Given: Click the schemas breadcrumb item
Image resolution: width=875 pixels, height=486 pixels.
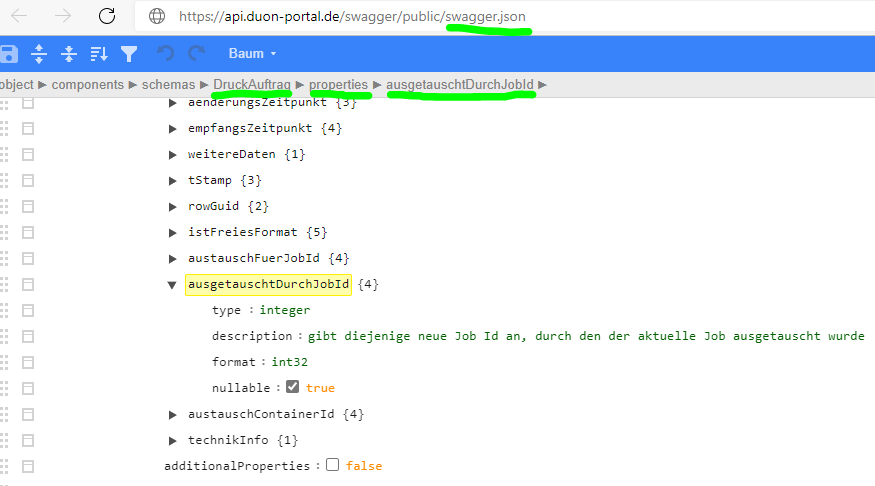Looking at the screenshot, I should [168, 85].
